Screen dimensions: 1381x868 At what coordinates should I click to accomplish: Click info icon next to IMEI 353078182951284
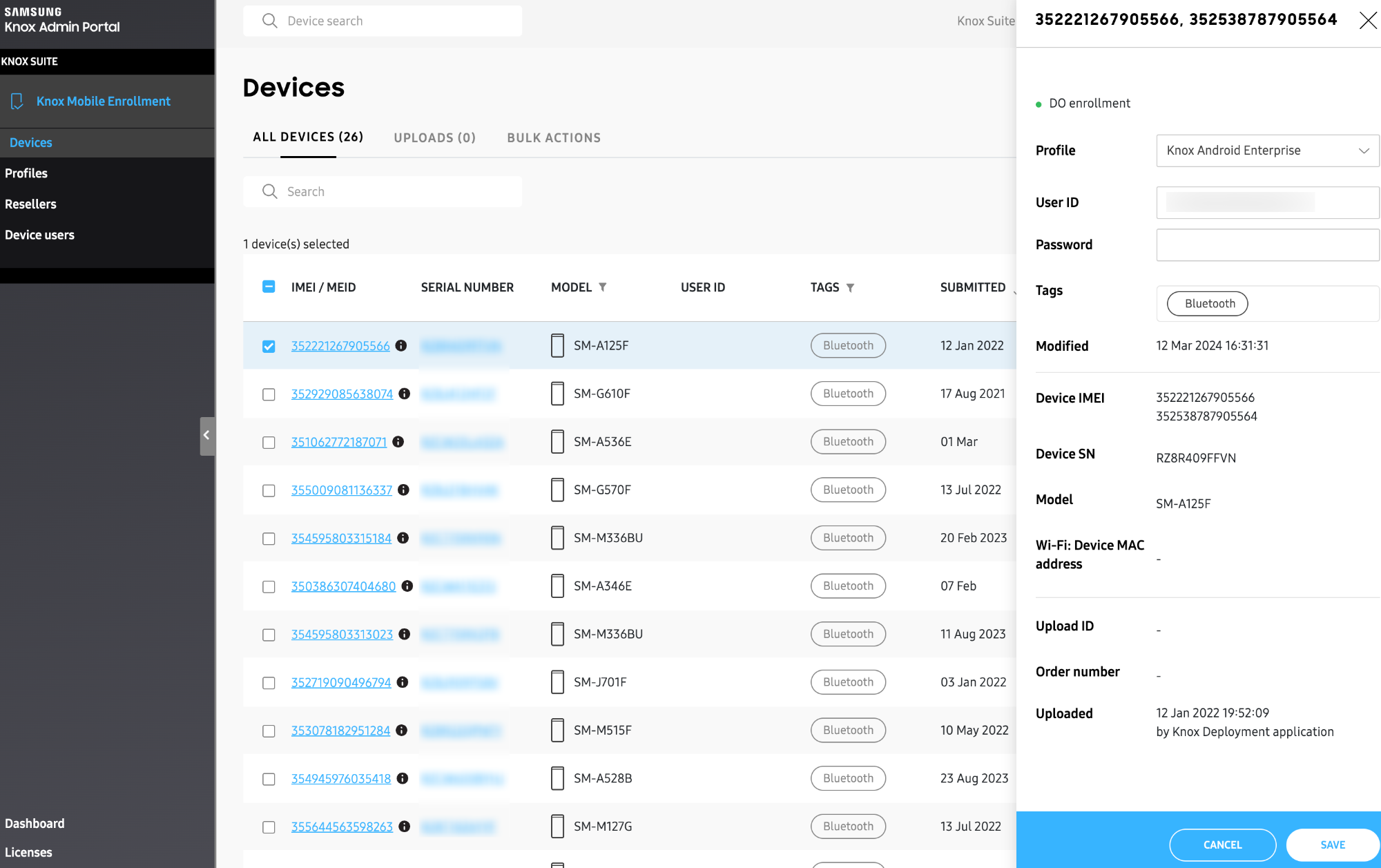click(x=402, y=731)
